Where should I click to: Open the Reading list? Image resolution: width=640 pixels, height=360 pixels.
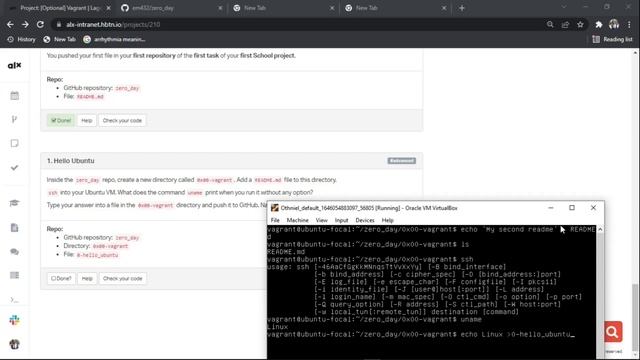tap(612, 39)
